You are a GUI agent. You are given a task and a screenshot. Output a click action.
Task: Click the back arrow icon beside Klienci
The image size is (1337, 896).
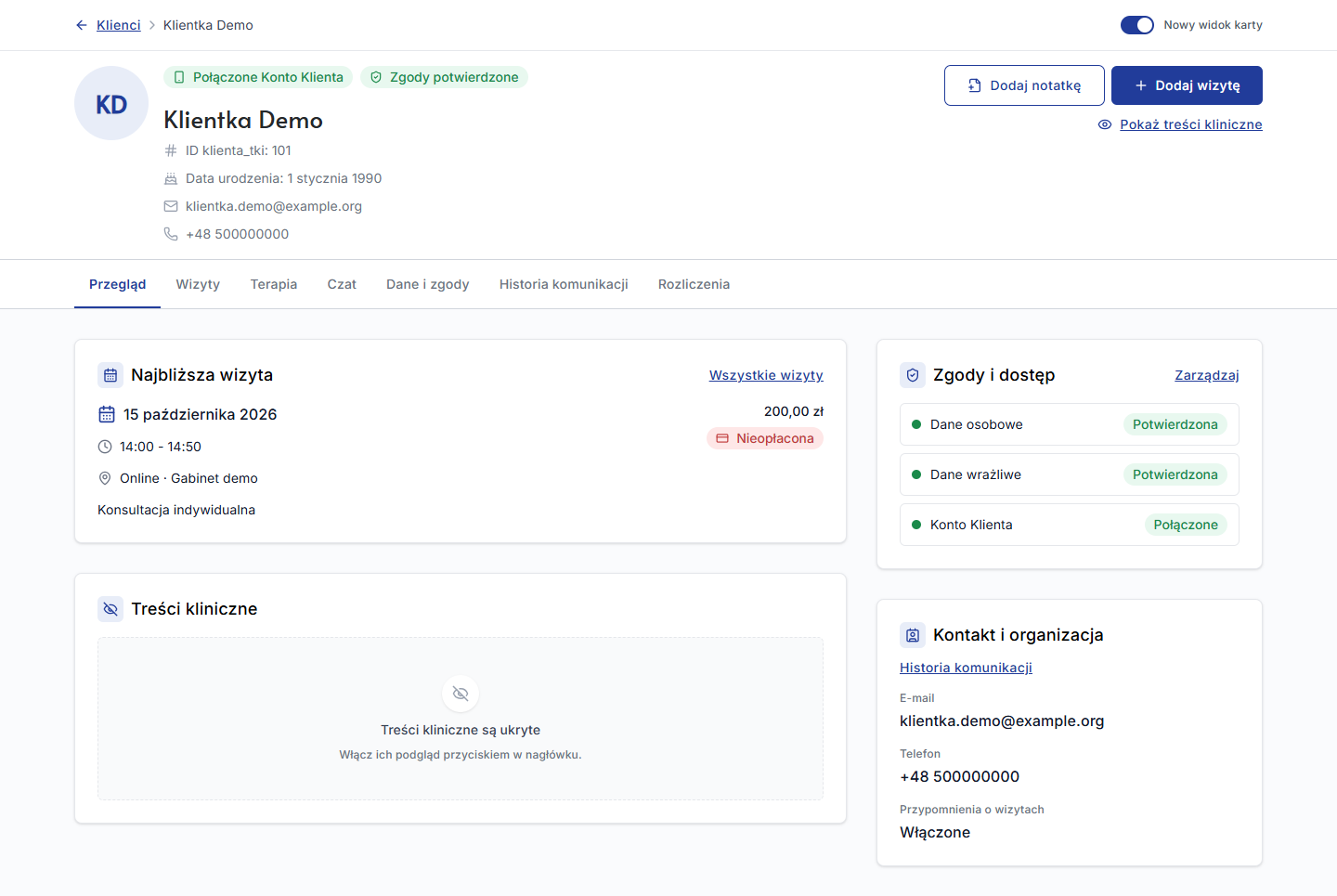(82, 25)
